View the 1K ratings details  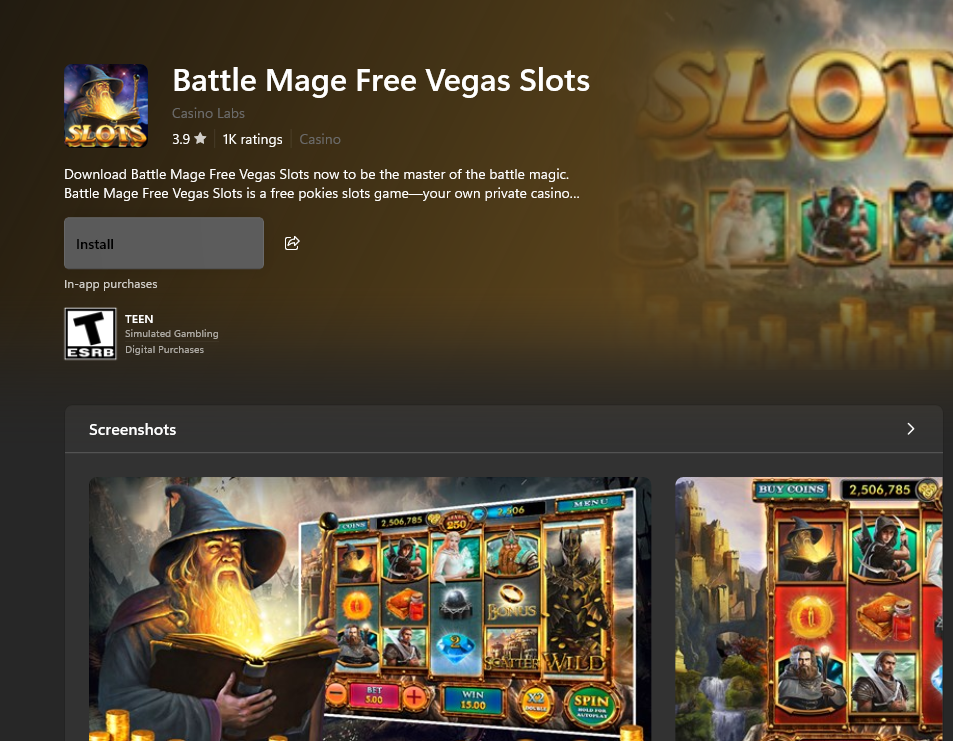(x=252, y=139)
